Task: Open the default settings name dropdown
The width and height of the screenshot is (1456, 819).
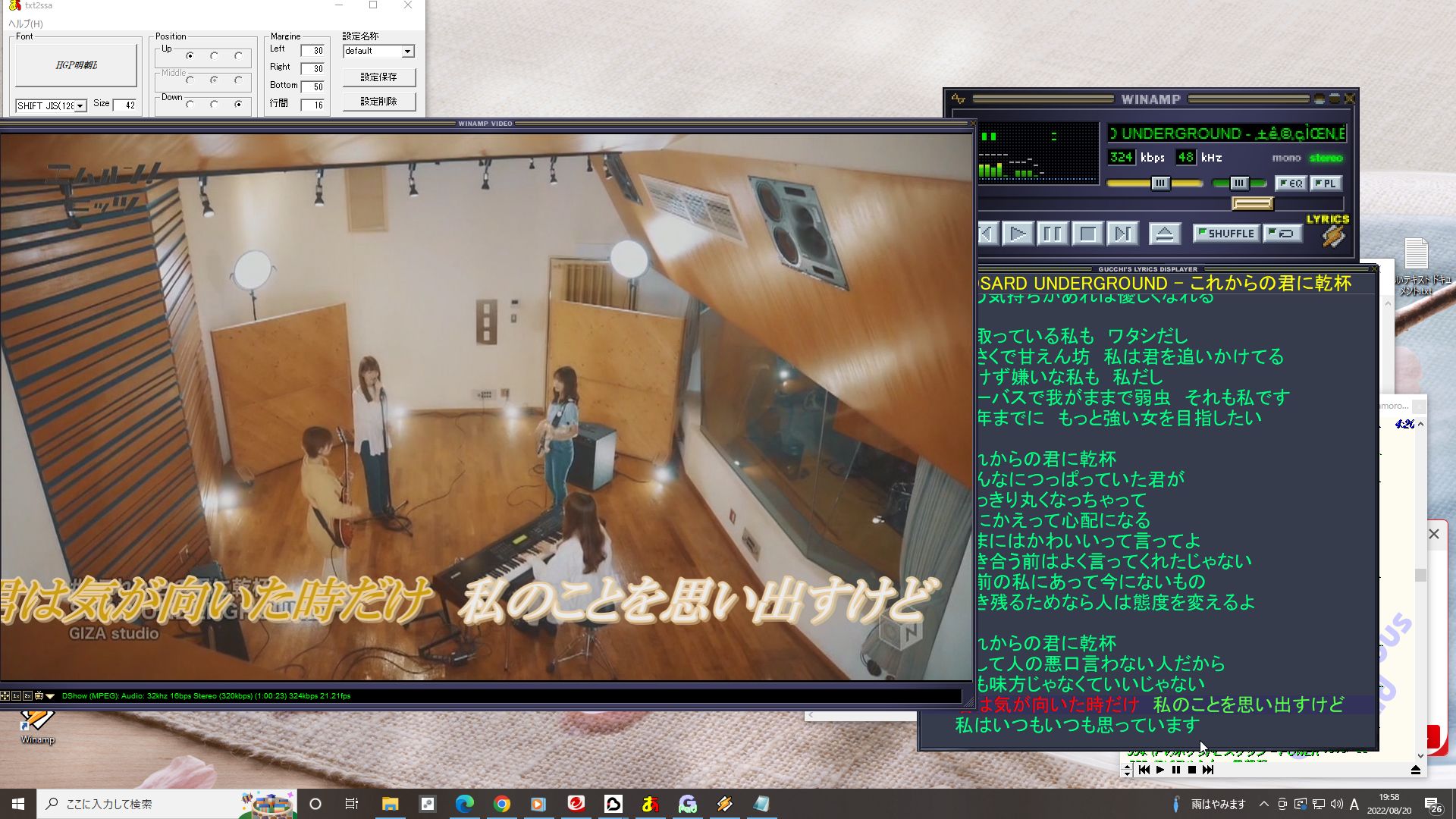Action: [407, 52]
